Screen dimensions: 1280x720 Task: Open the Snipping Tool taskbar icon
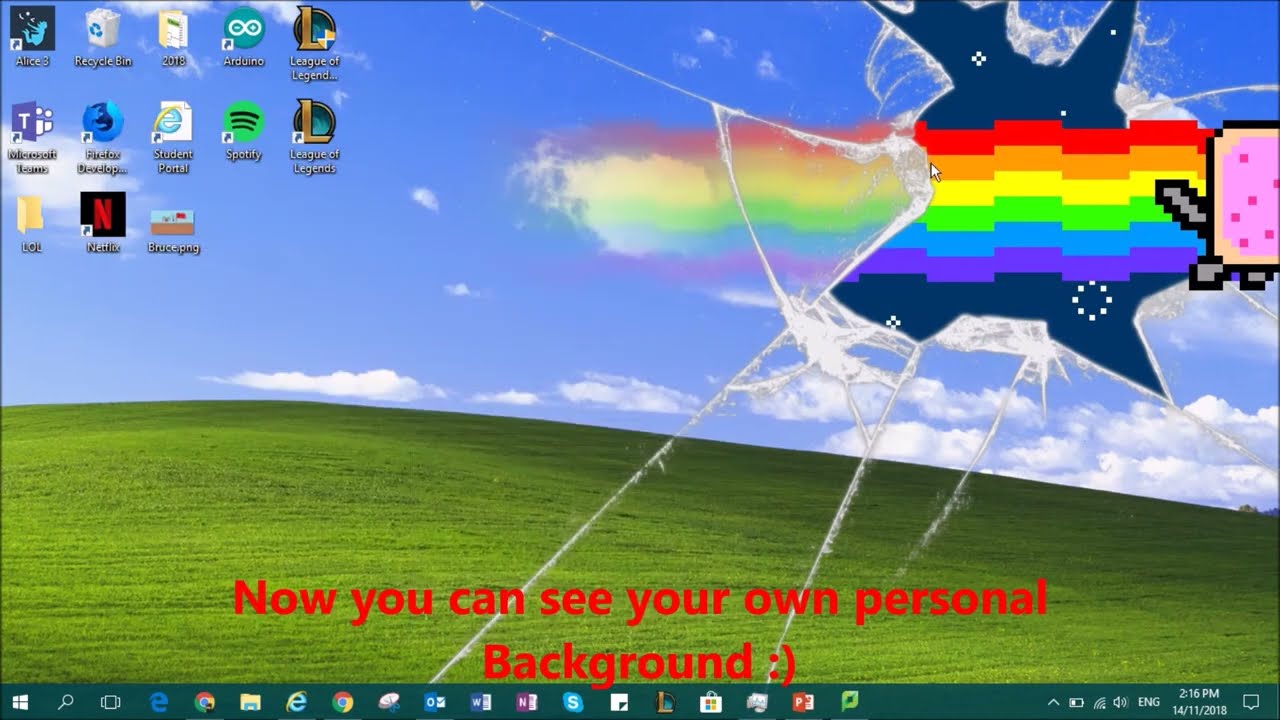click(389, 702)
